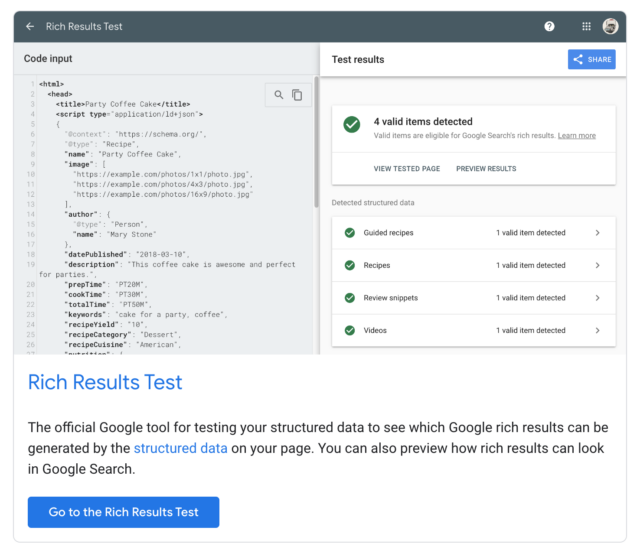This screenshot has width=640, height=553.
Task: Open the Learn more link
Action: 577,135
